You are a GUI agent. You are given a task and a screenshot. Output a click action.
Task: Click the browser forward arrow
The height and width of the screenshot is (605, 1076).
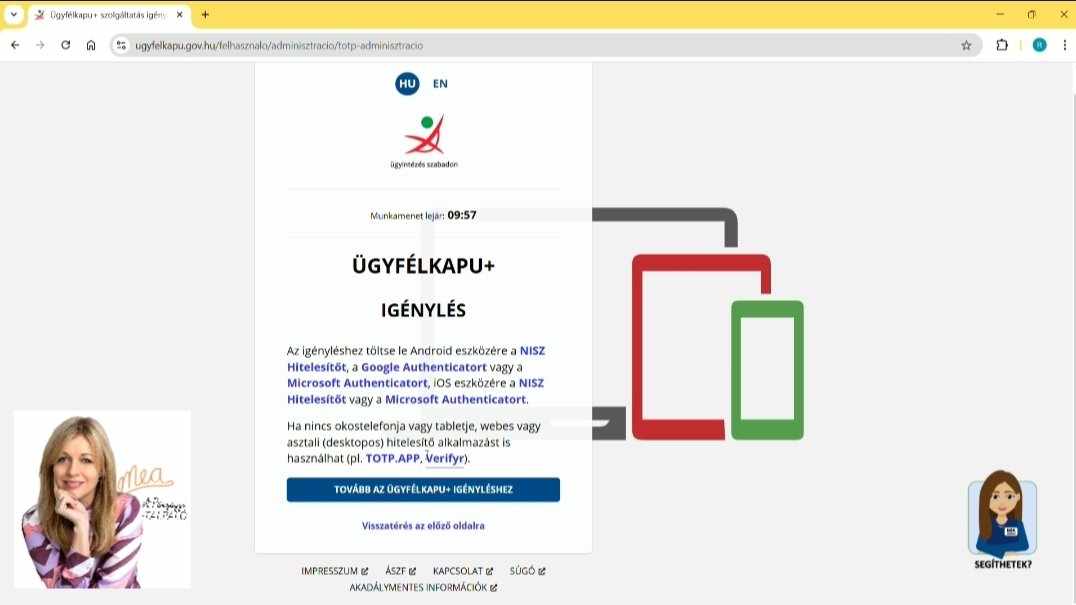coord(40,45)
